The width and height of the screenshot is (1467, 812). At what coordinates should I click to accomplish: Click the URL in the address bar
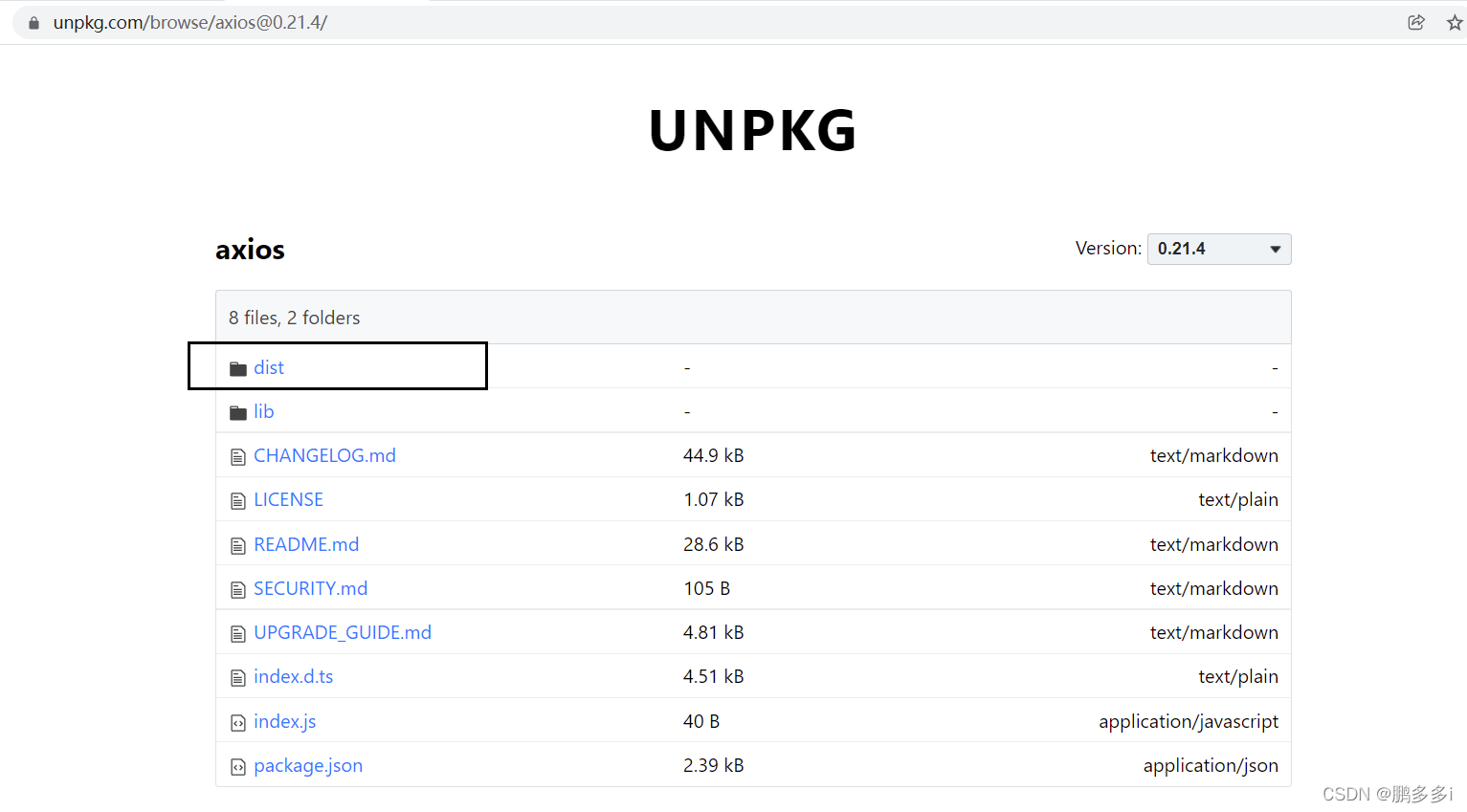click(190, 22)
